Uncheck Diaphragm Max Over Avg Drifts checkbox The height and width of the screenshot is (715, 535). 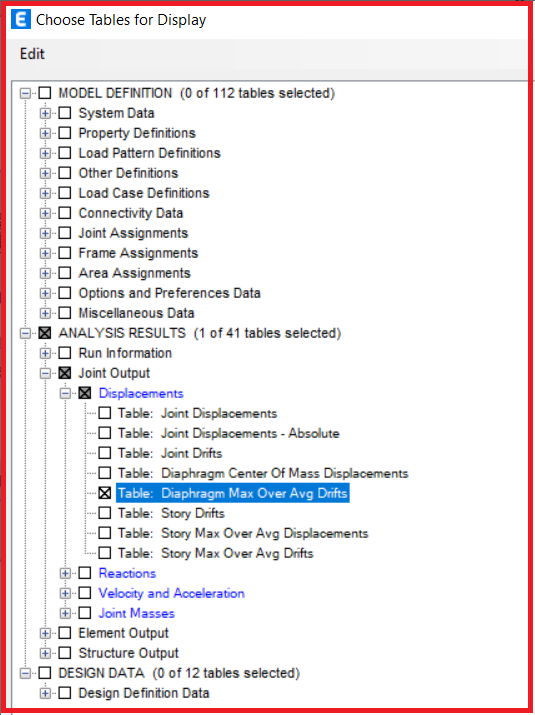coord(105,493)
